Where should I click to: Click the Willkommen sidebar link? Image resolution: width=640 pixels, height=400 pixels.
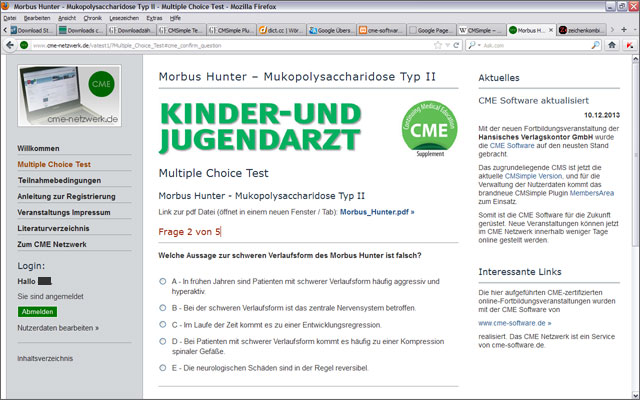point(38,148)
